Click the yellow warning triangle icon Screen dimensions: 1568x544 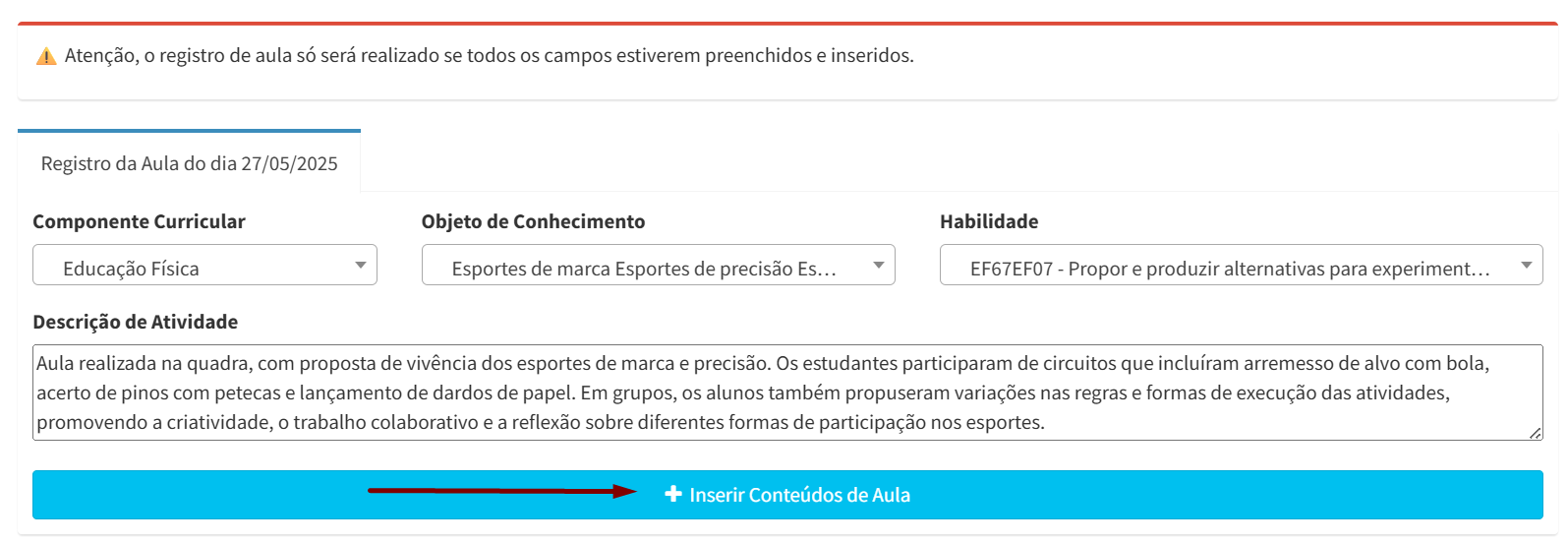(46, 56)
